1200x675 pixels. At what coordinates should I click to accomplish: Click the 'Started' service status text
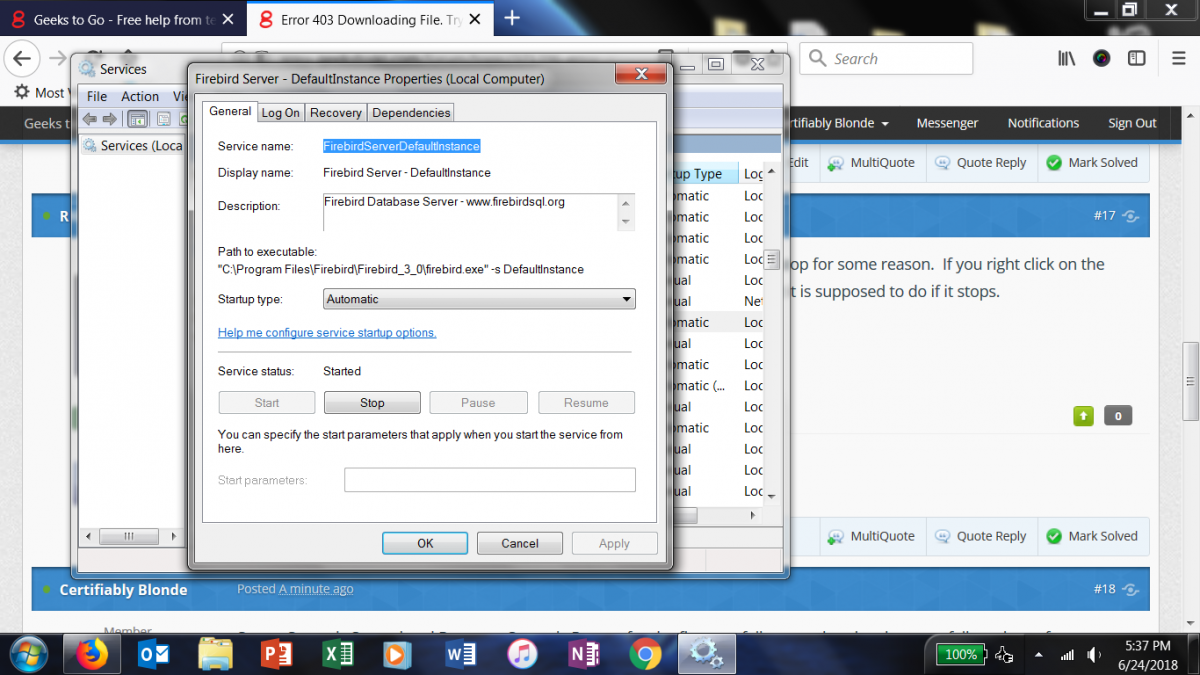(342, 371)
